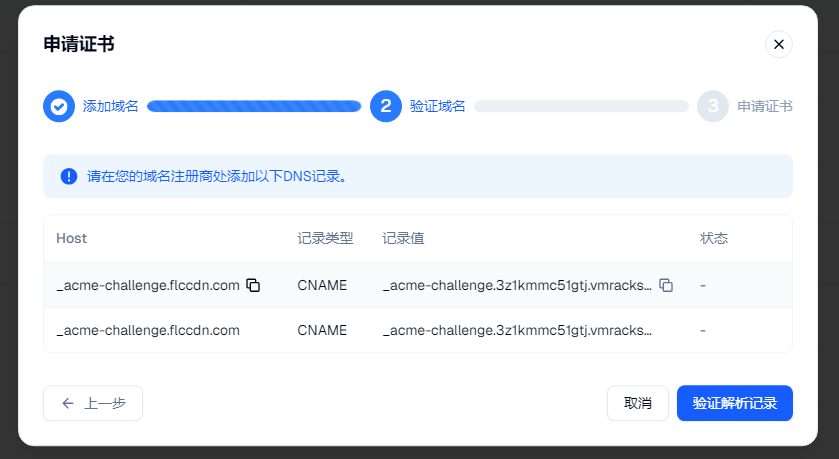This screenshot has height=459, width=839.
Task: Click the completed step 1 checkmark icon
Action: [59, 106]
